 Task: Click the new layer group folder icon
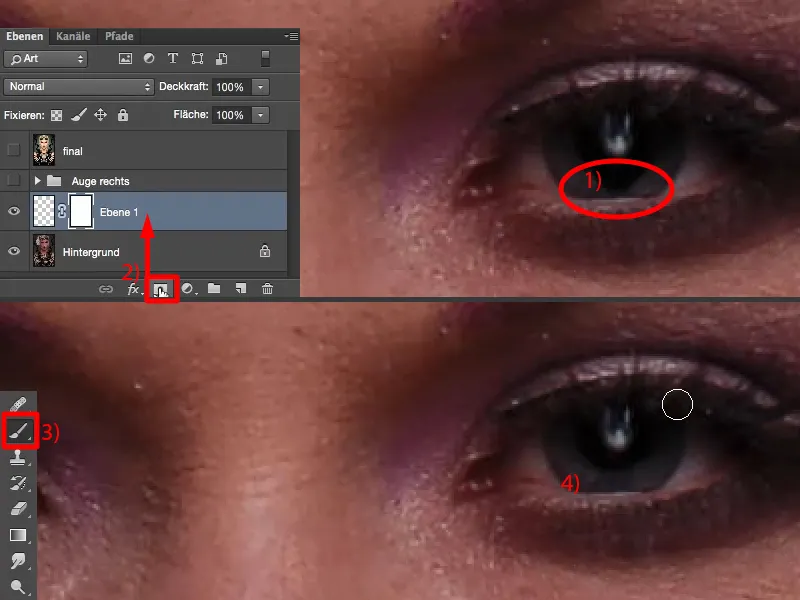214,288
